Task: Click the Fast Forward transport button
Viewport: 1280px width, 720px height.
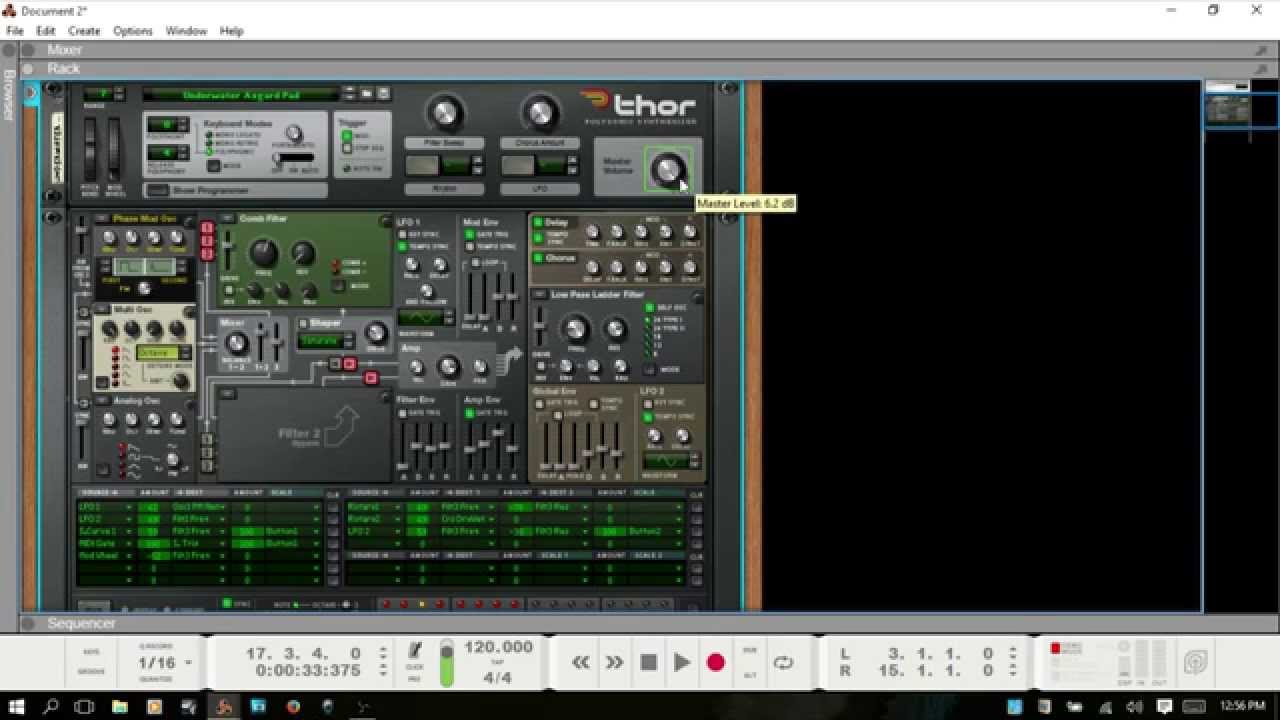Action: coord(614,662)
